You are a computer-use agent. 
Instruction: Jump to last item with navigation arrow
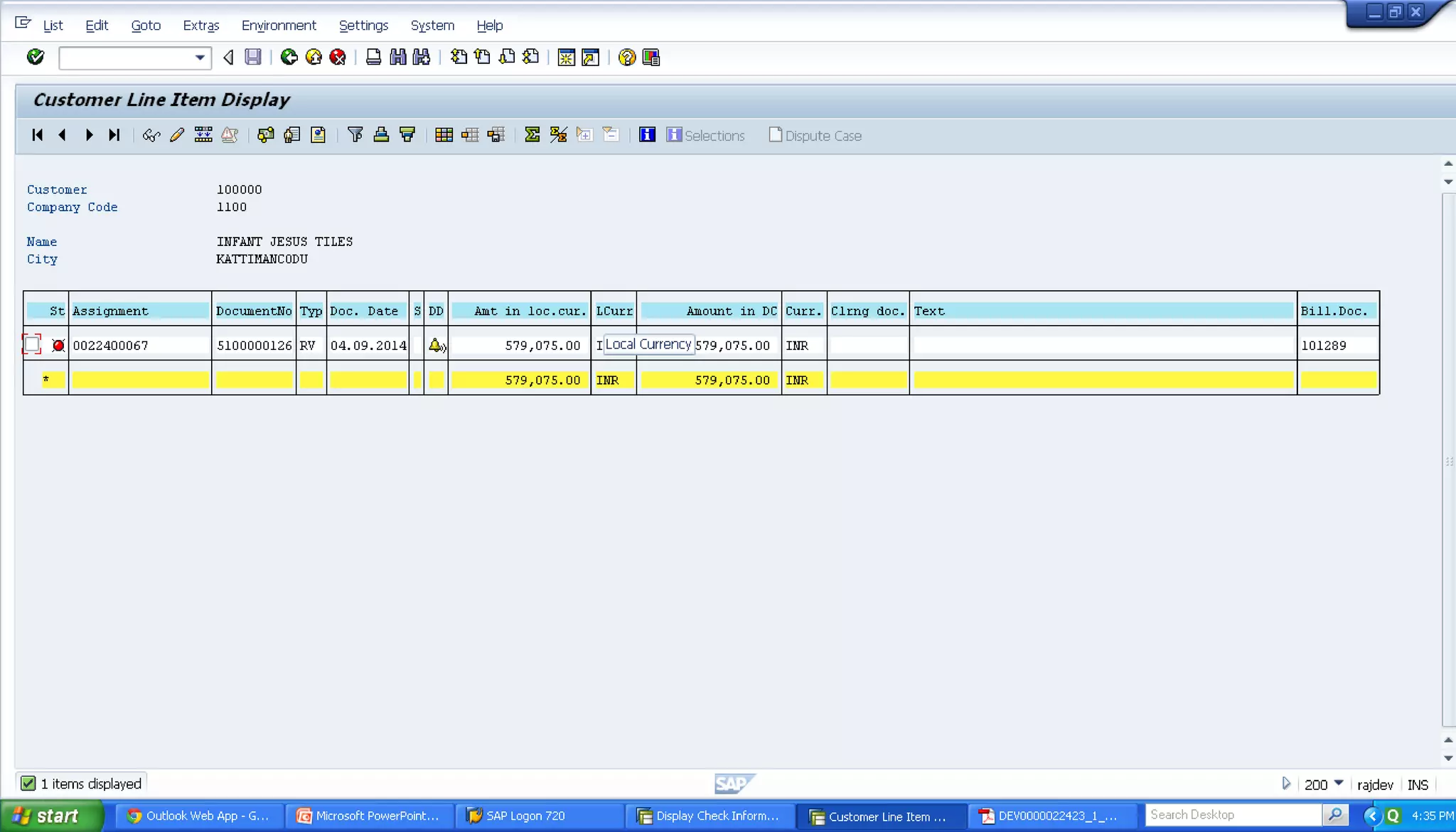[114, 135]
